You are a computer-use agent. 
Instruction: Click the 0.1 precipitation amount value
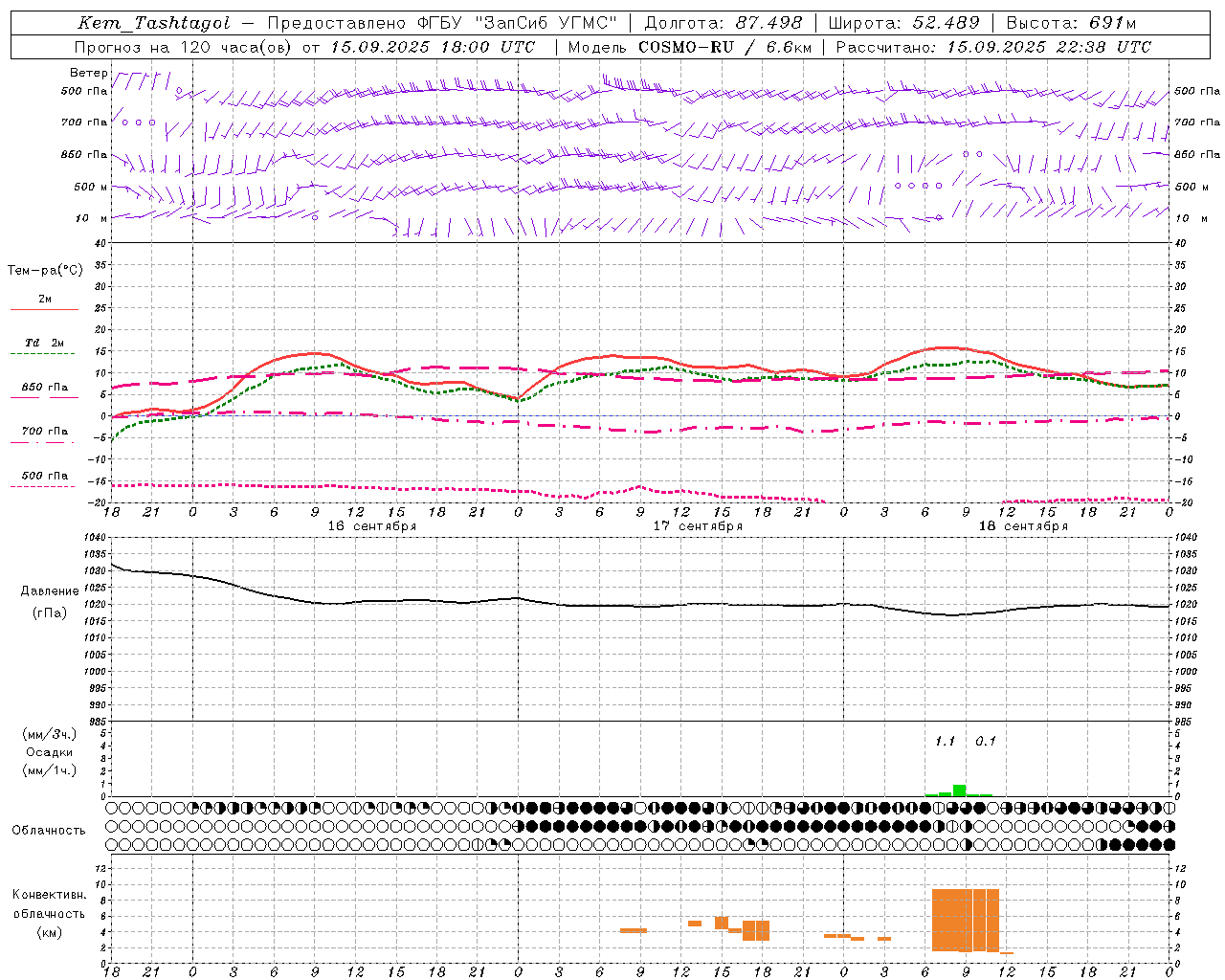coord(986,741)
